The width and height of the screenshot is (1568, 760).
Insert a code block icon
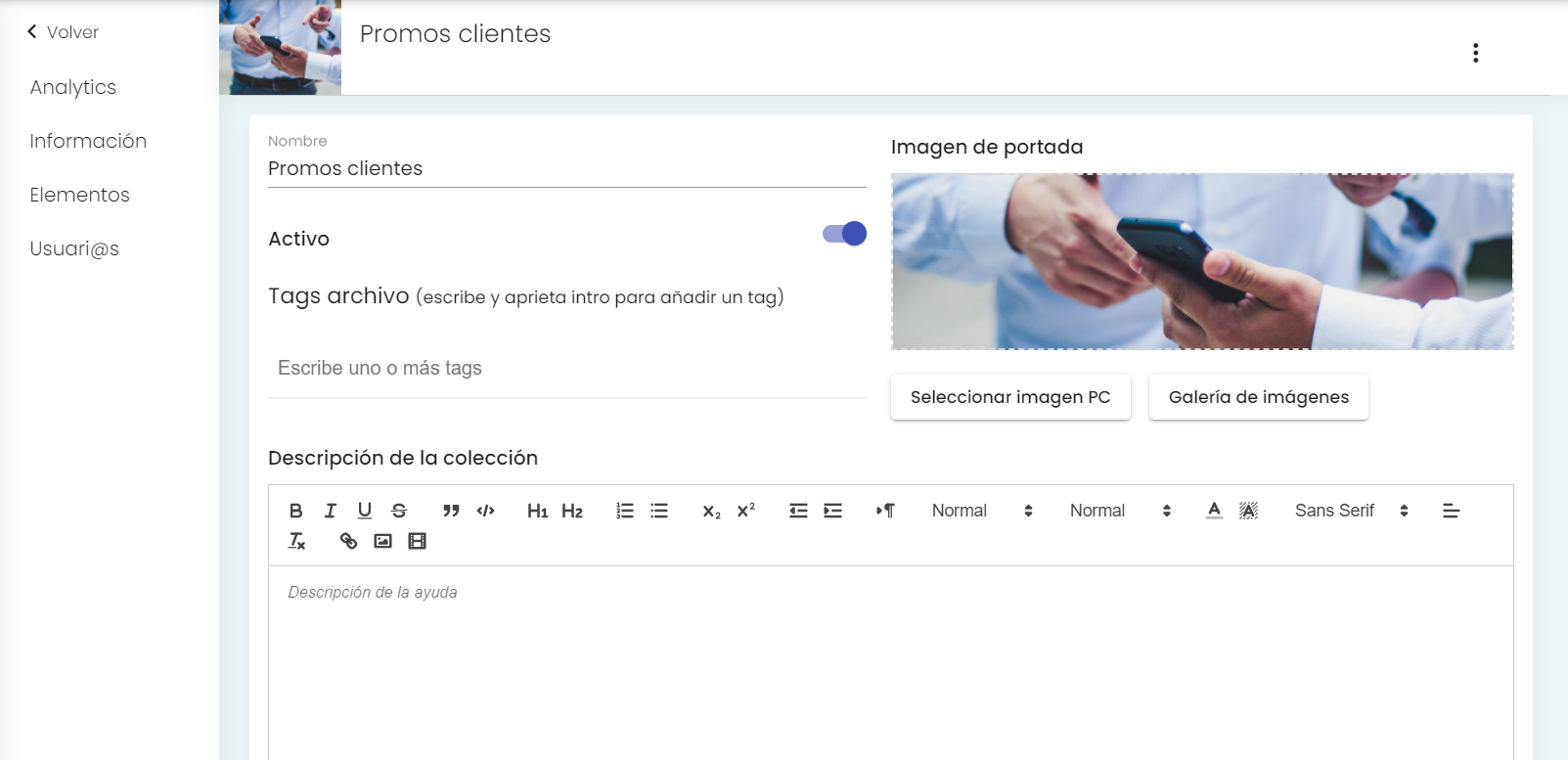[486, 511]
